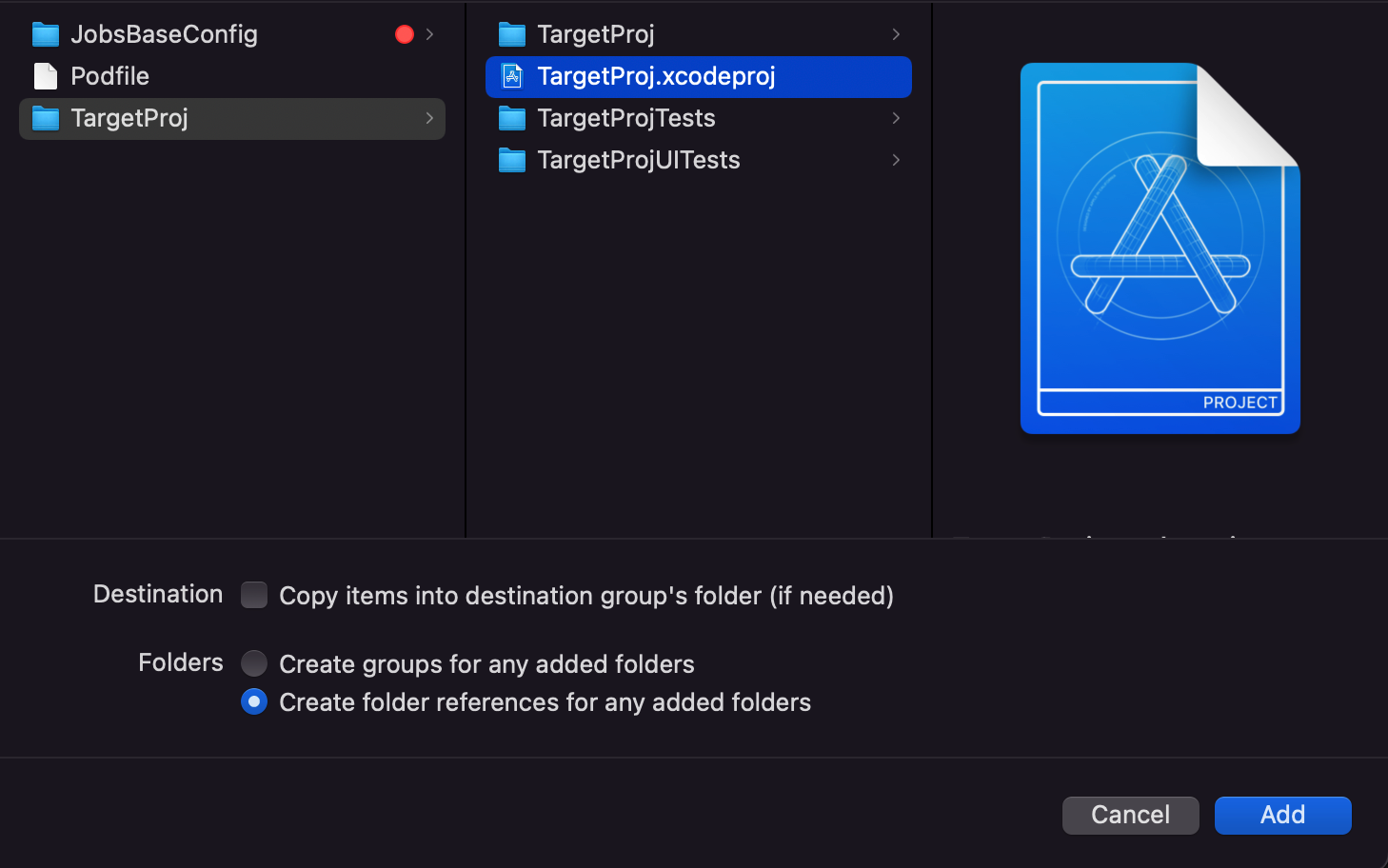Click the JobsBaseConfig folder icon
The image size is (1388, 868).
tap(46, 35)
